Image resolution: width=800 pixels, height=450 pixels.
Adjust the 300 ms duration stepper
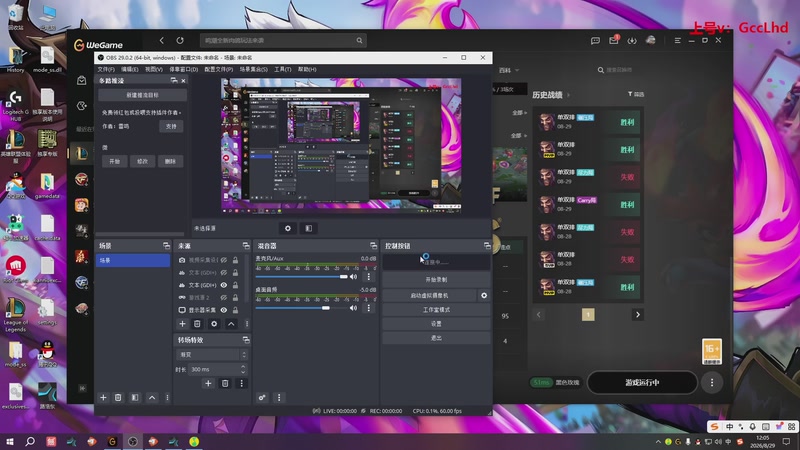tap(243, 369)
